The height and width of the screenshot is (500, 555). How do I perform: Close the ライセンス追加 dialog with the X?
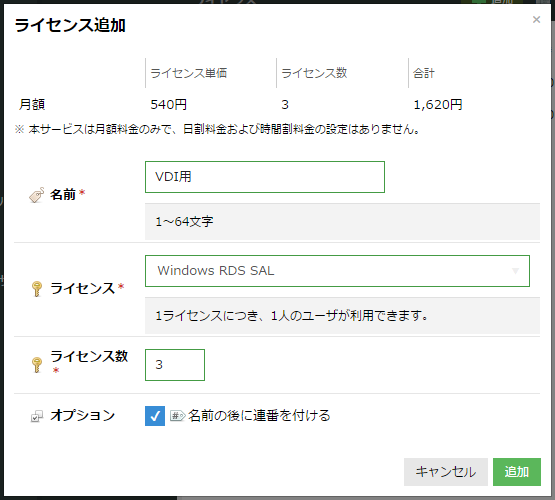[x=536, y=19]
